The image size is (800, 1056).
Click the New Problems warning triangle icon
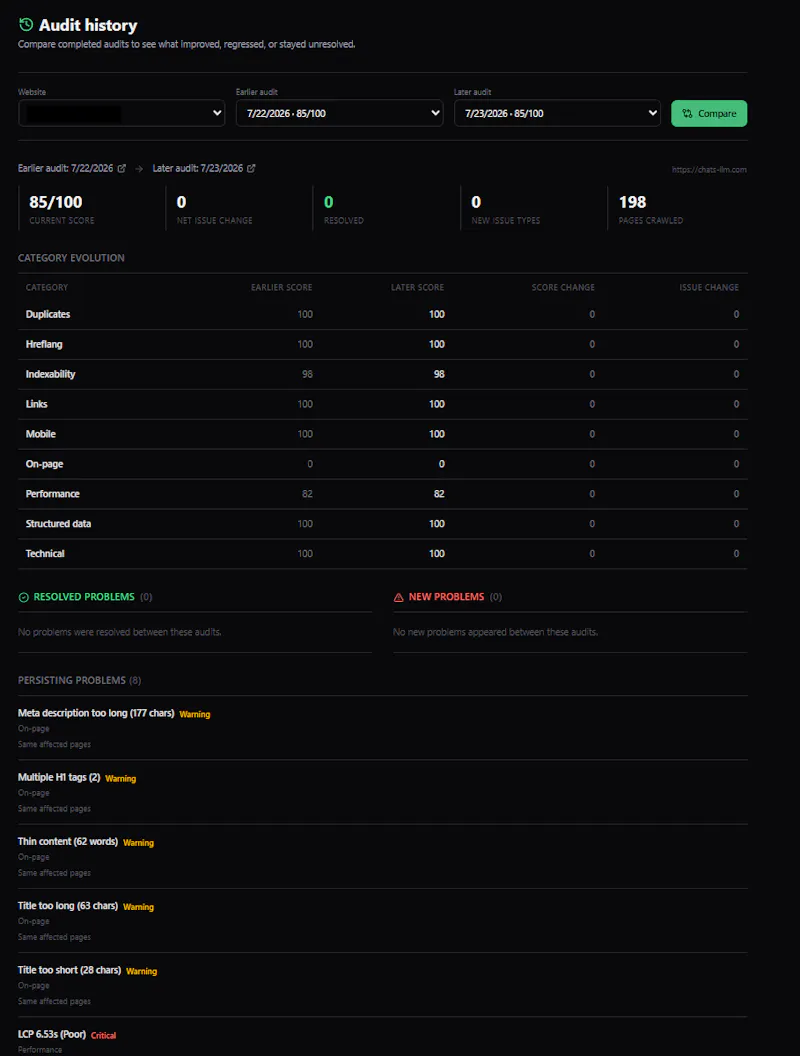pos(399,597)
